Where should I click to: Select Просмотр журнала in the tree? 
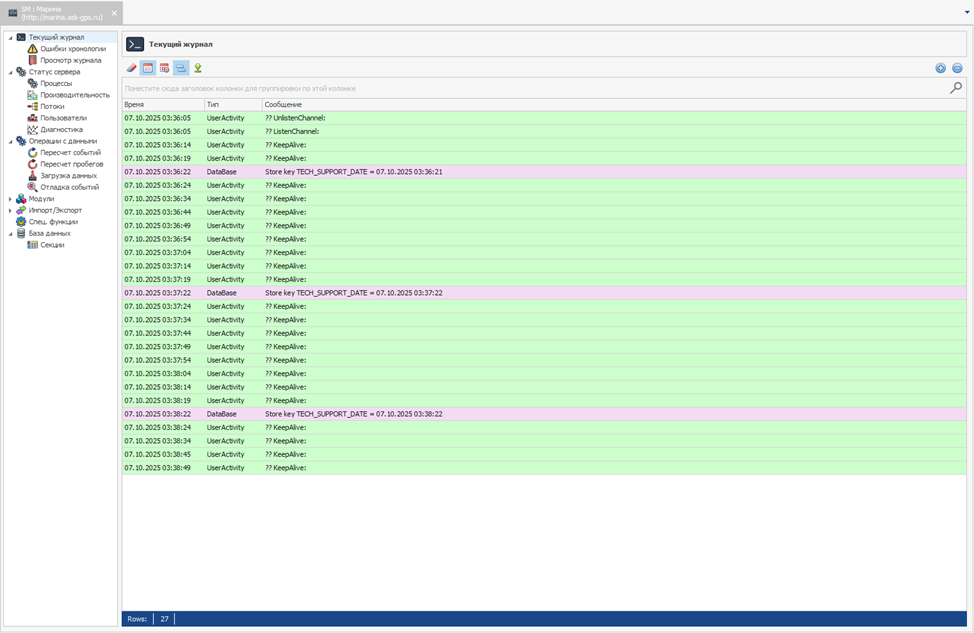(70, 60)
